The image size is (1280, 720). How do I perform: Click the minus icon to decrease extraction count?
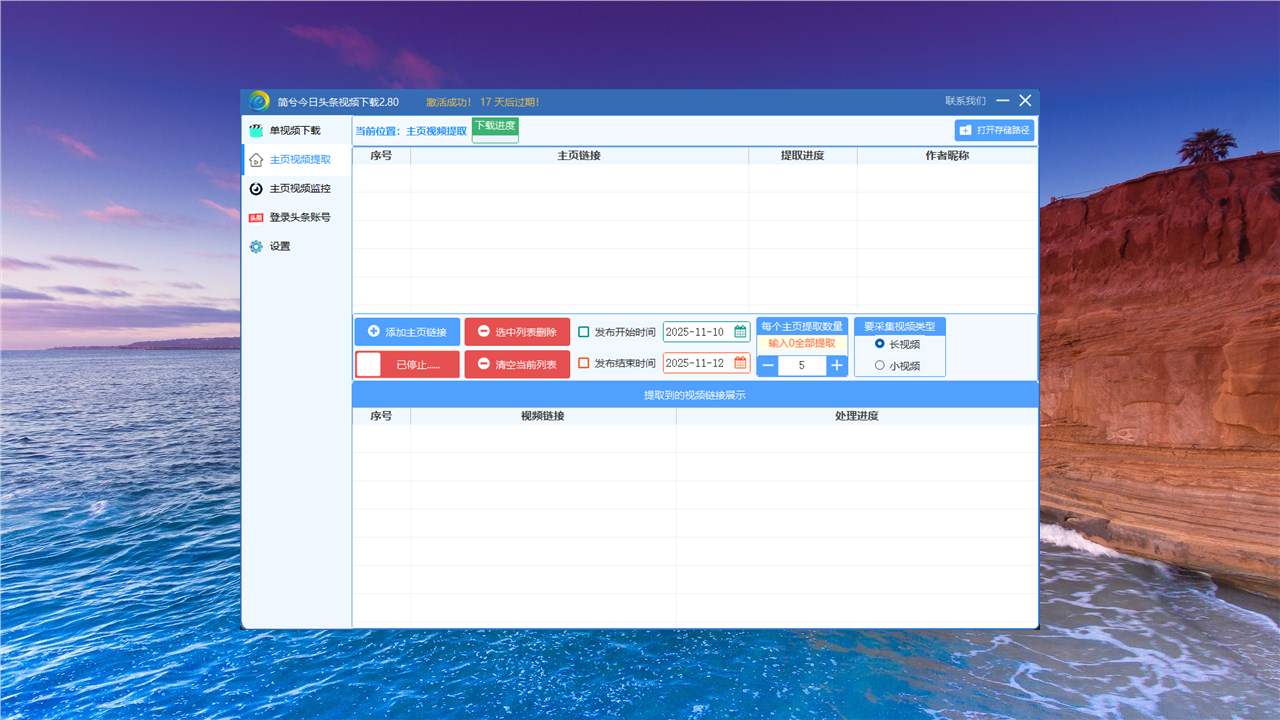click(768, 366)
